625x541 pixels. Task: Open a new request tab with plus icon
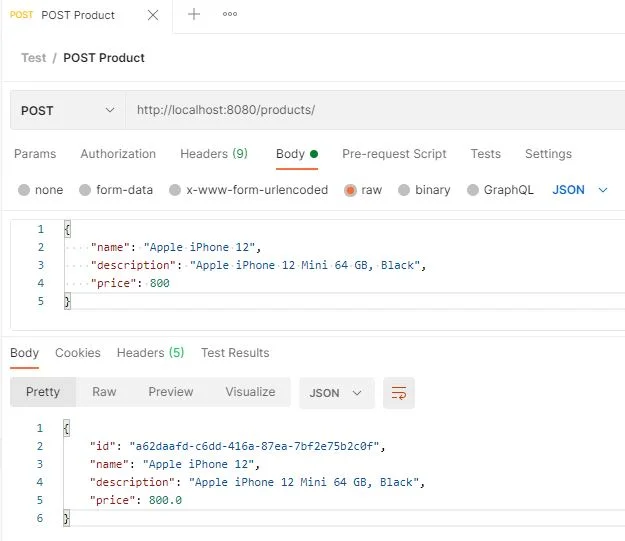pos(194,14)
